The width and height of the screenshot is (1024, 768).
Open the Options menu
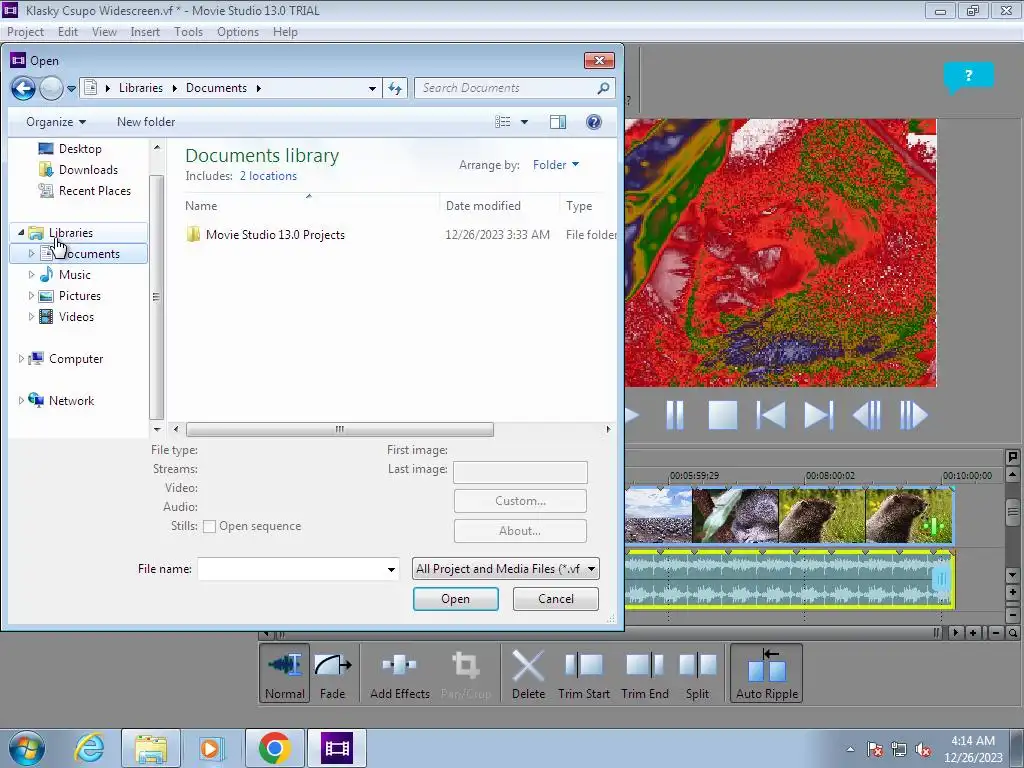point(238,32)
